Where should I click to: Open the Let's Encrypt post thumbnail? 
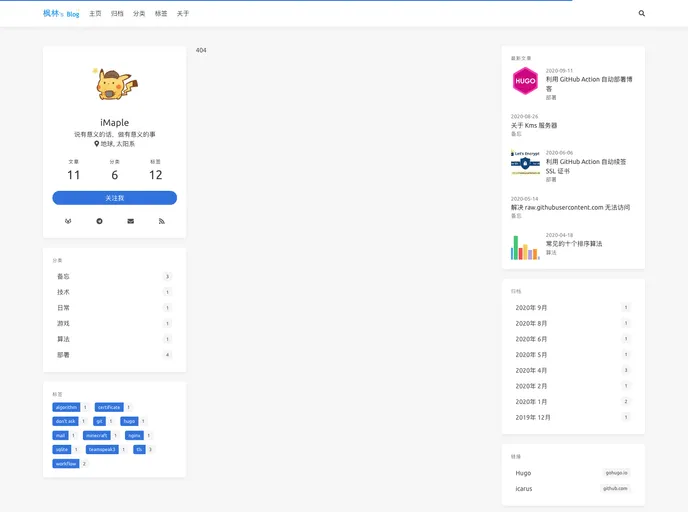tap(525, 163)
